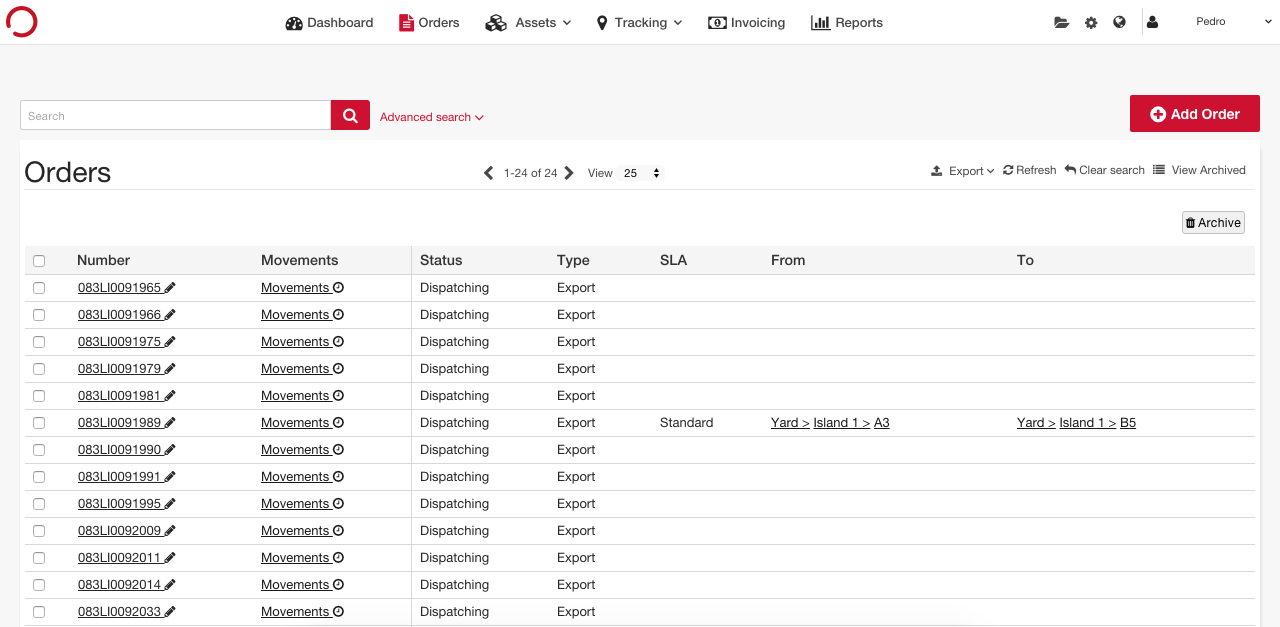
Task: Click the user profile icon
Action: (x=1152, y=22)
